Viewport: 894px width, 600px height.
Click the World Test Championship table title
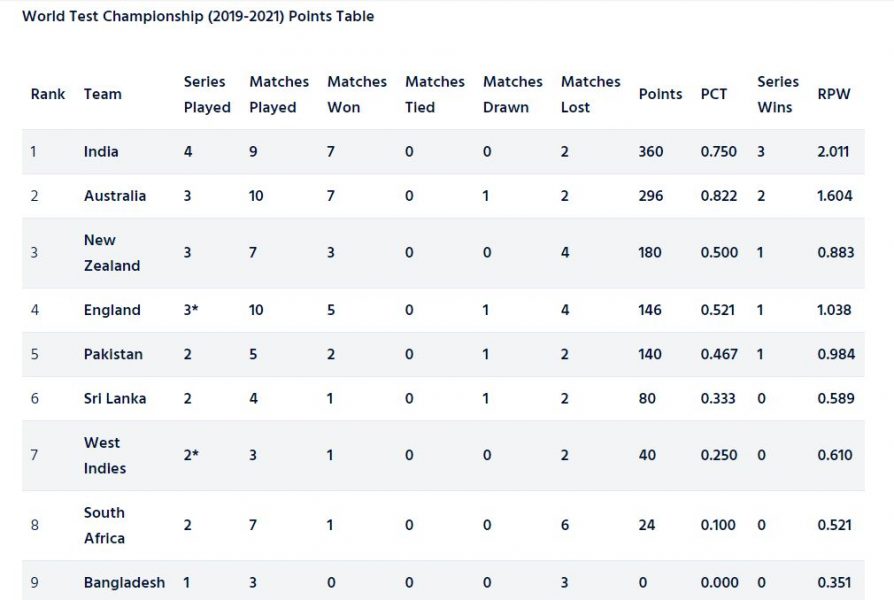click(198, 17)
